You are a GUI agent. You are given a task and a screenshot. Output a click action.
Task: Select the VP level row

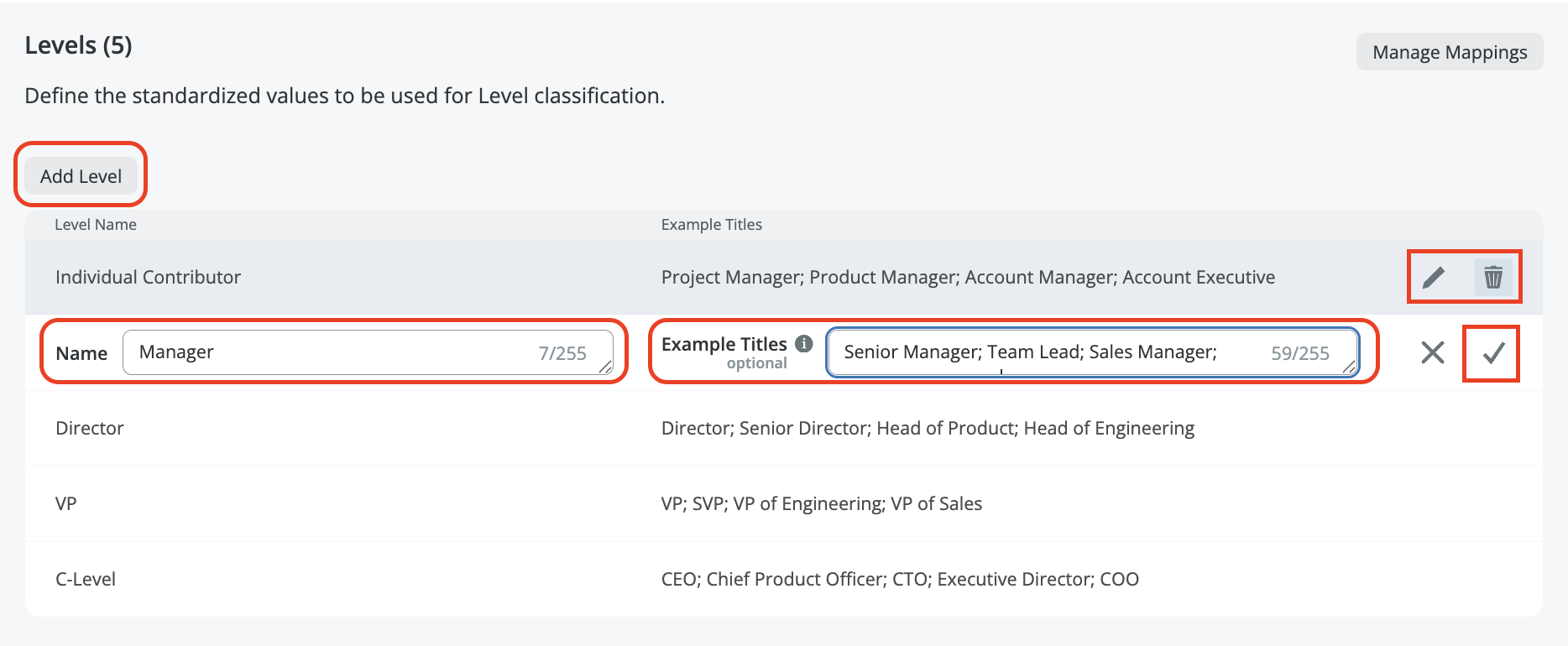tap(65, 503)
